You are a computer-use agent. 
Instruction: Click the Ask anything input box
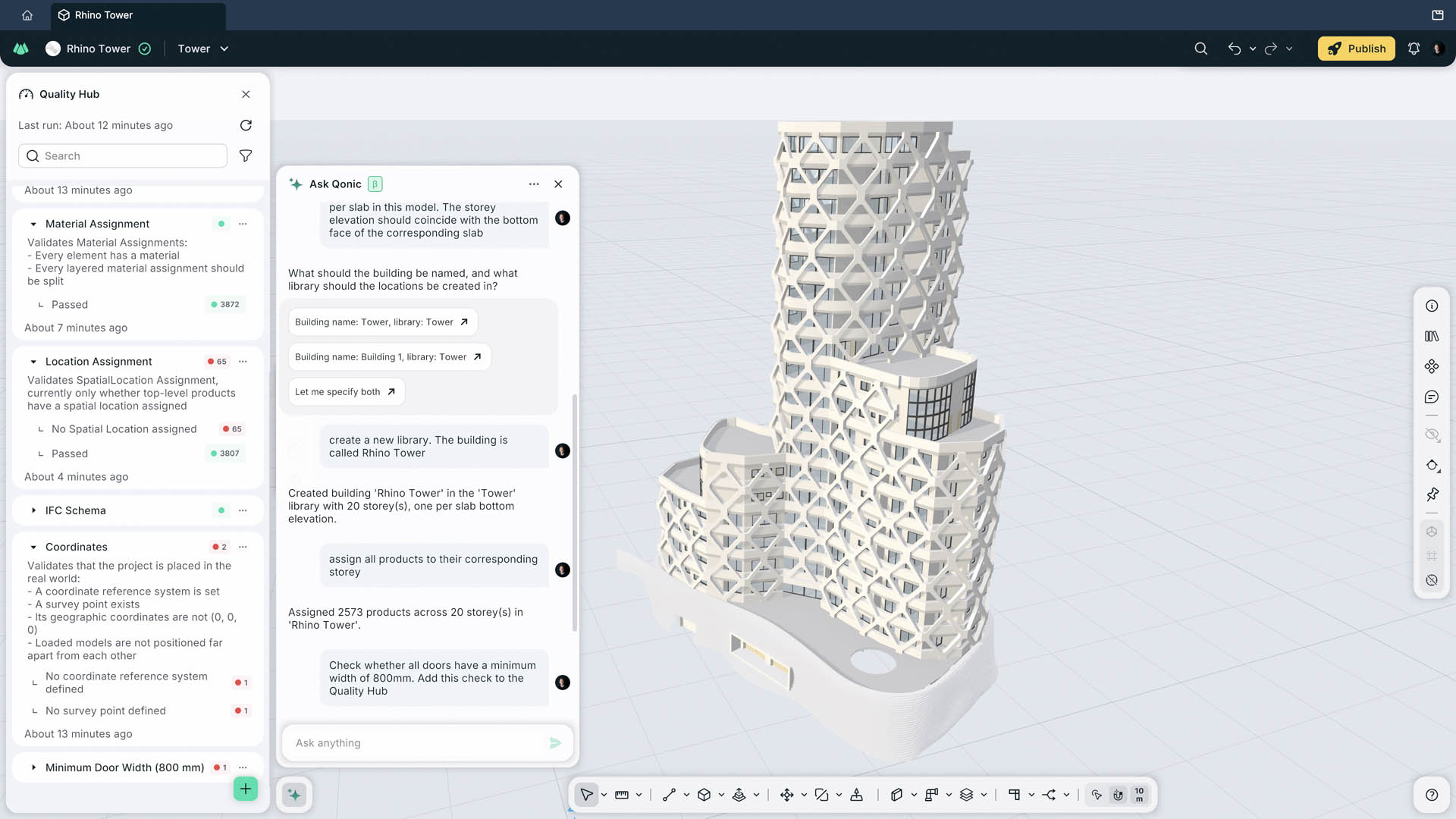pos(427,743)
